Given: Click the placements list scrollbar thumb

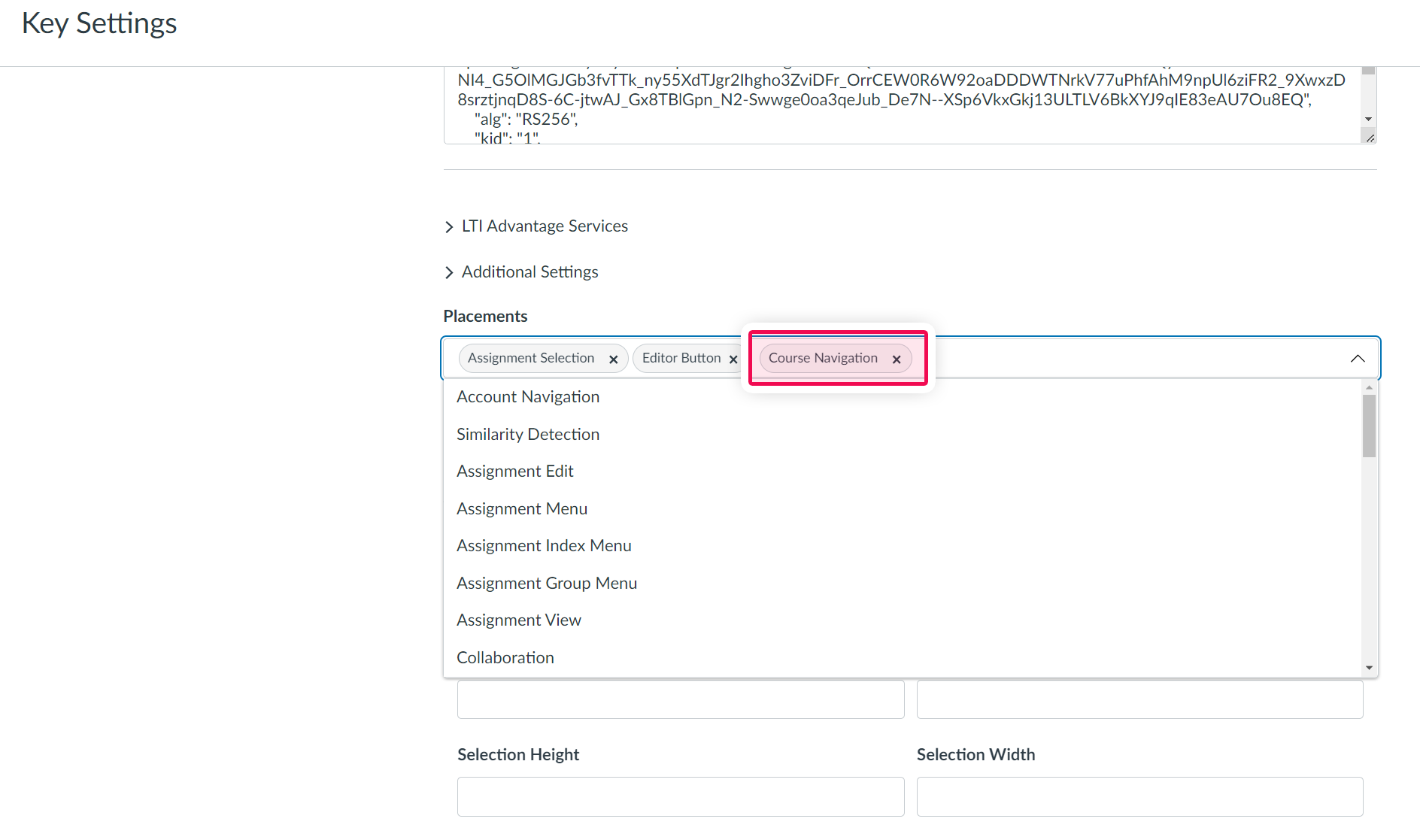Looking at the screenshot, I should click(1370, 426).
